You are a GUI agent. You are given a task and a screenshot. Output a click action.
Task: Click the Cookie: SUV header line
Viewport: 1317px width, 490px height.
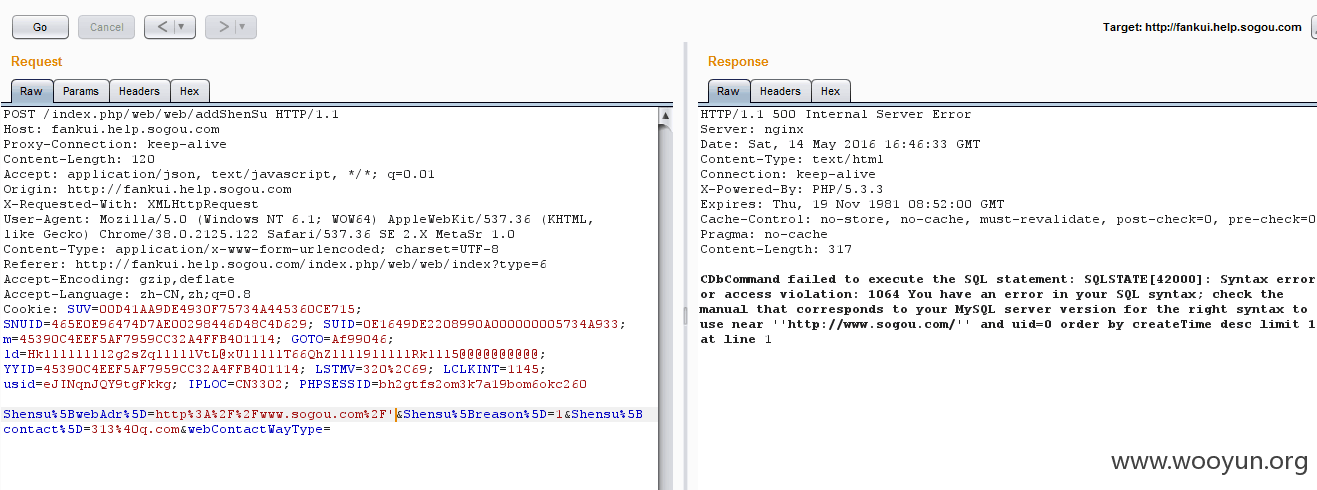[183, 309]
